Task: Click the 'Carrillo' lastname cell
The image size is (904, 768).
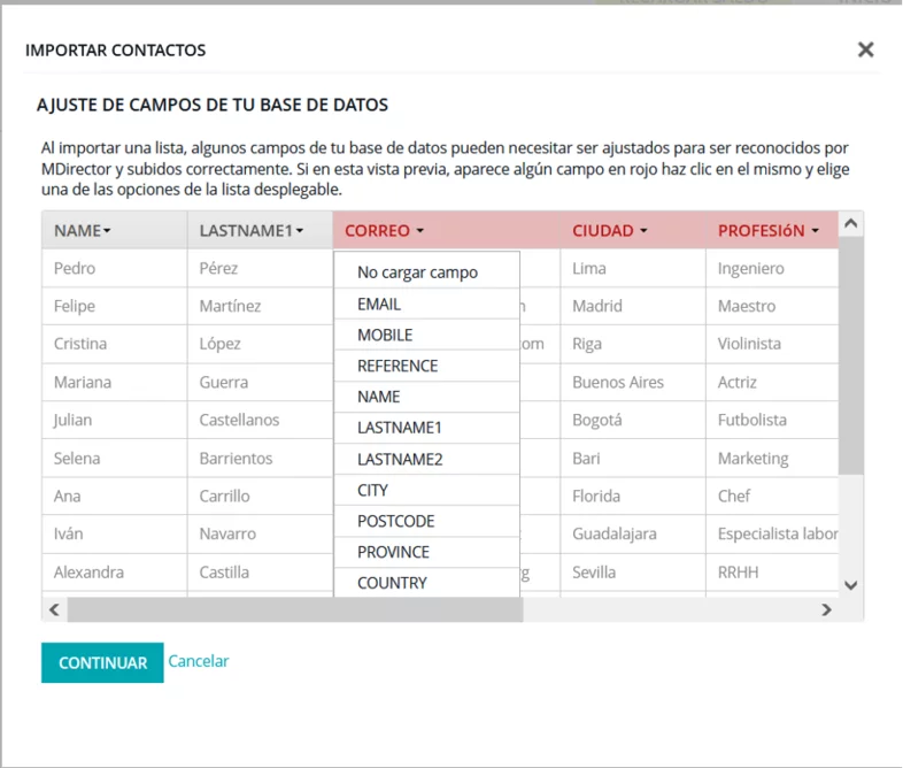Action: [260, 496]
